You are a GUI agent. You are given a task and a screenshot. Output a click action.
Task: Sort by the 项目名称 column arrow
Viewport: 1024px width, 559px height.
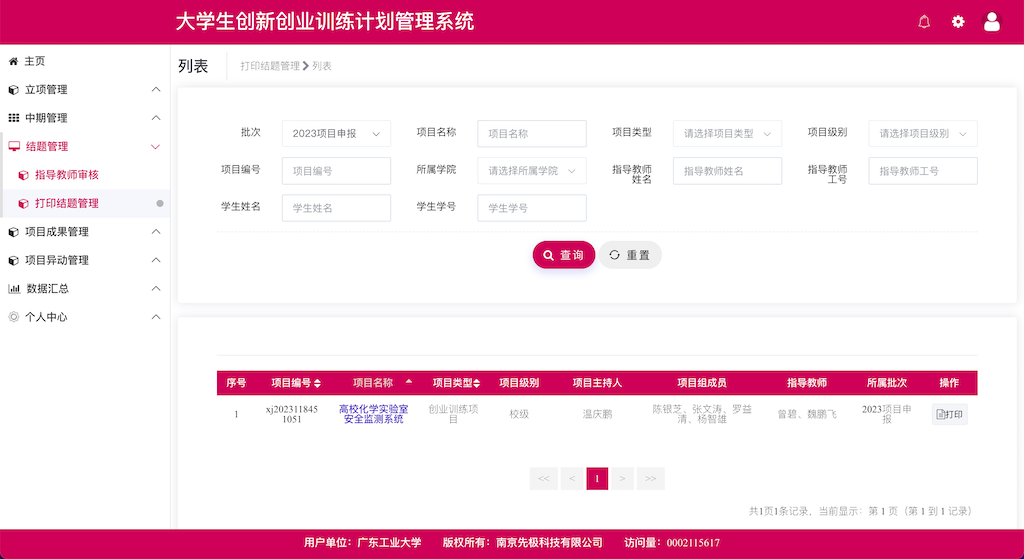[408, 382]
